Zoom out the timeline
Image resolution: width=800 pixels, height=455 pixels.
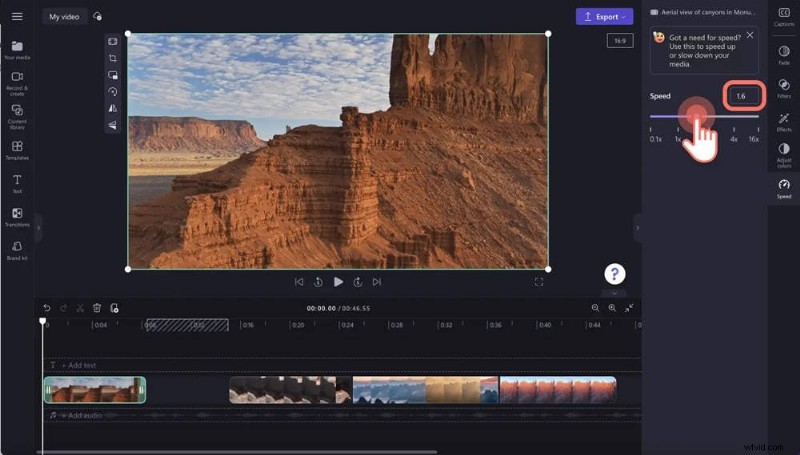(595, 308)
